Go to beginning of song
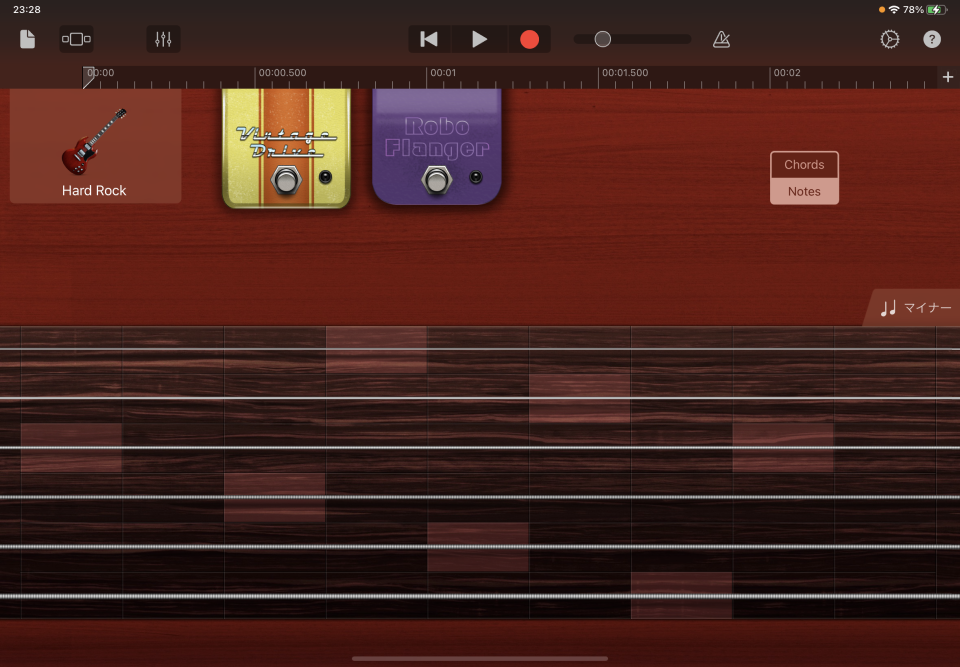Viewport: 960px width, 667px height. (429, 40)
